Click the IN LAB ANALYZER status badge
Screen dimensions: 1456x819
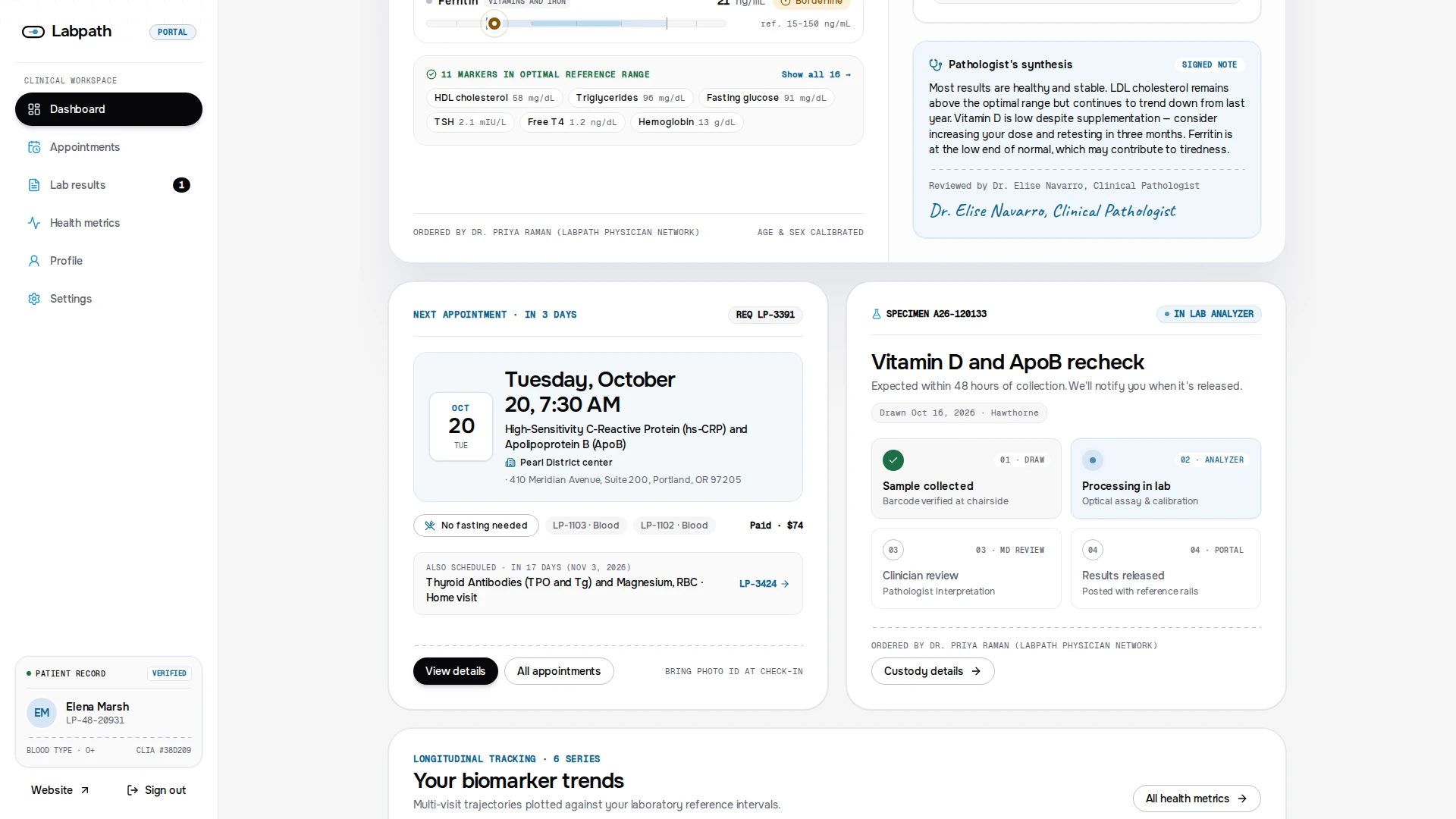click(1209, 314)
